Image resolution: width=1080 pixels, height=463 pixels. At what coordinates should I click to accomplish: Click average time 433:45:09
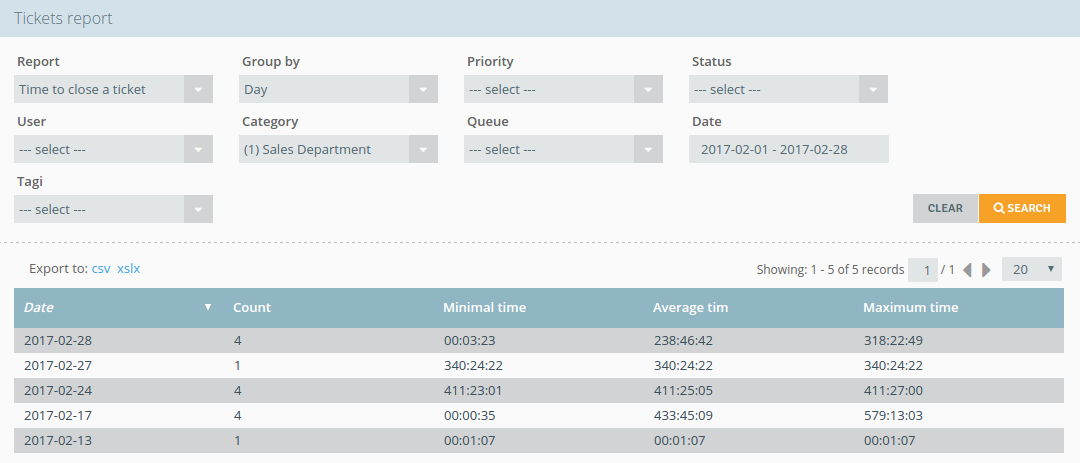click(683, 416)
